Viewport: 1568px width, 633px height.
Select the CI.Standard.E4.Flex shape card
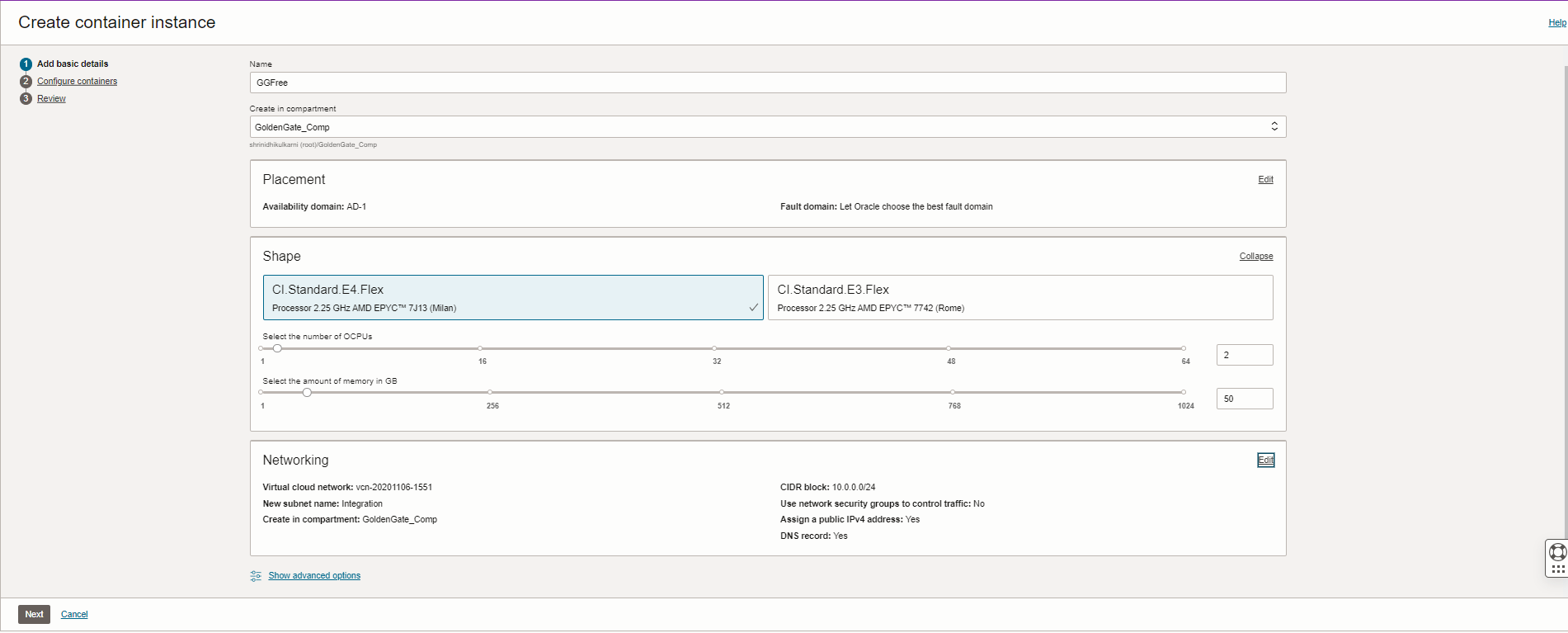point(512,298)
